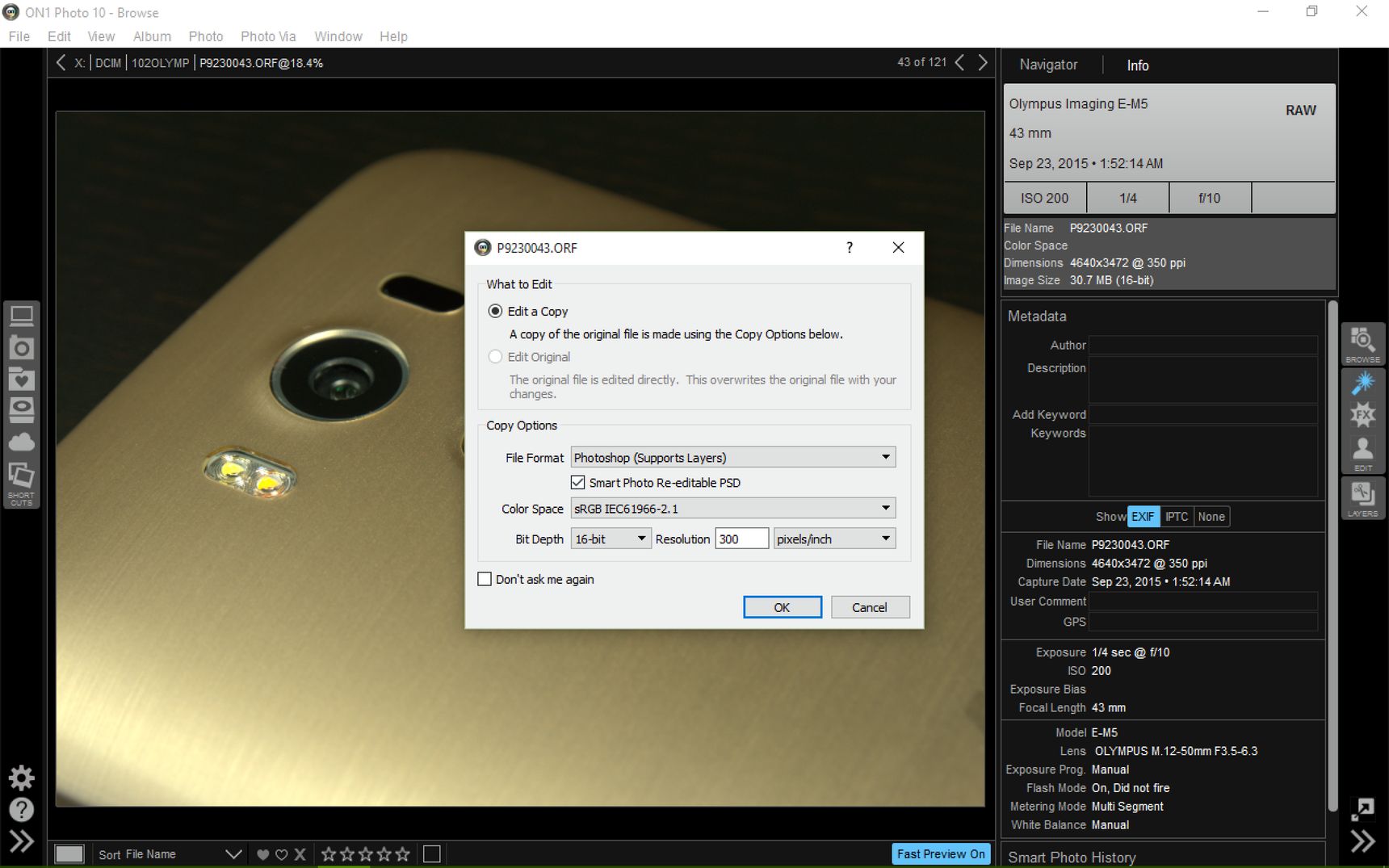Screen dimensions: 1389x868
Task: Click the color label square in bottom bar
Action: tap(432, 853)
